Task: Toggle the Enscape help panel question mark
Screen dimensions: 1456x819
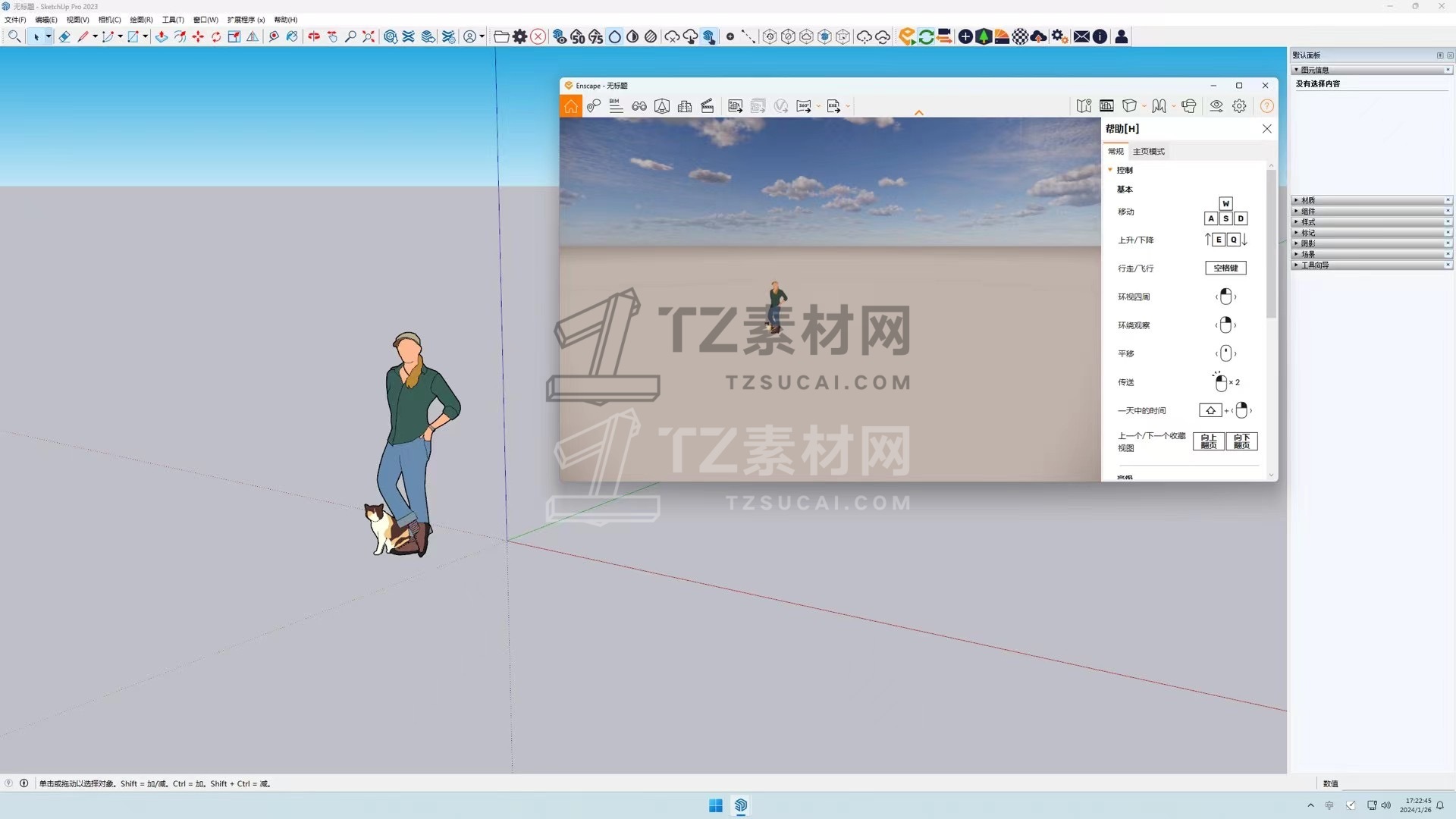Action: [1266, 106]
